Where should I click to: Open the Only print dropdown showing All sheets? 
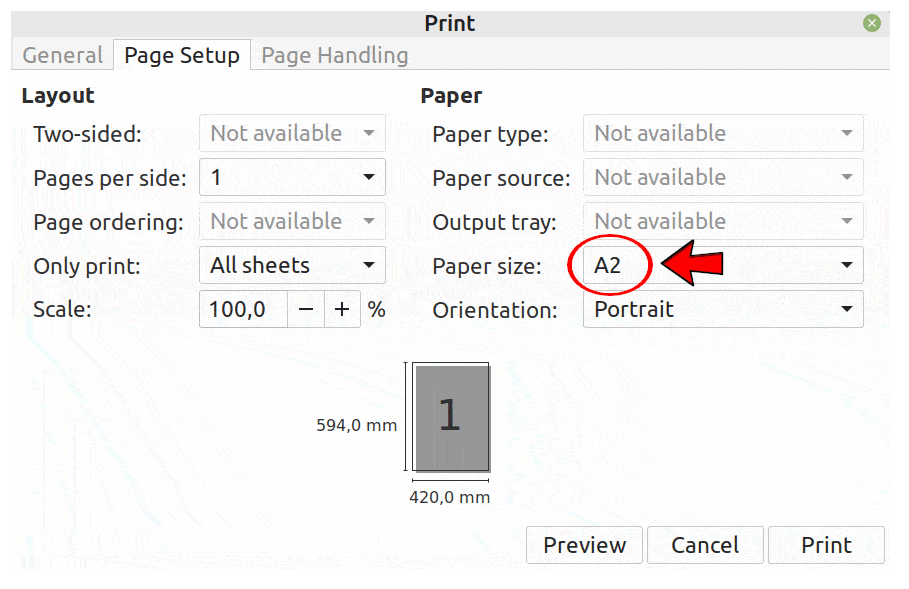click(x=292, y=265)
